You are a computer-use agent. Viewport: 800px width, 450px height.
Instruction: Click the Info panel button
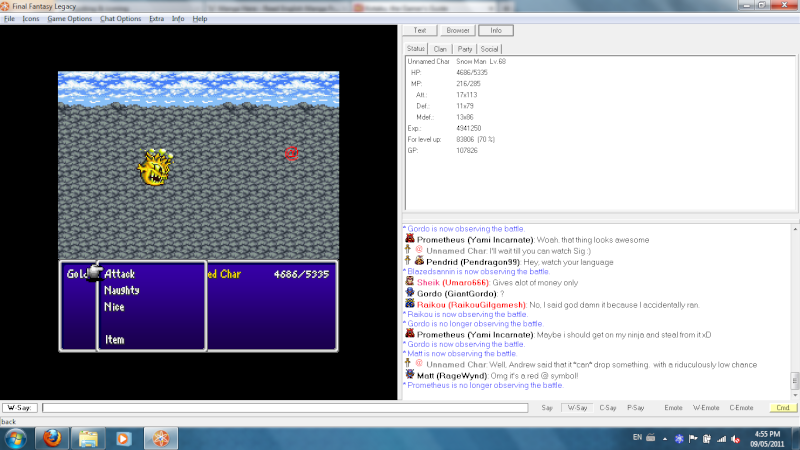pos(496,31)
